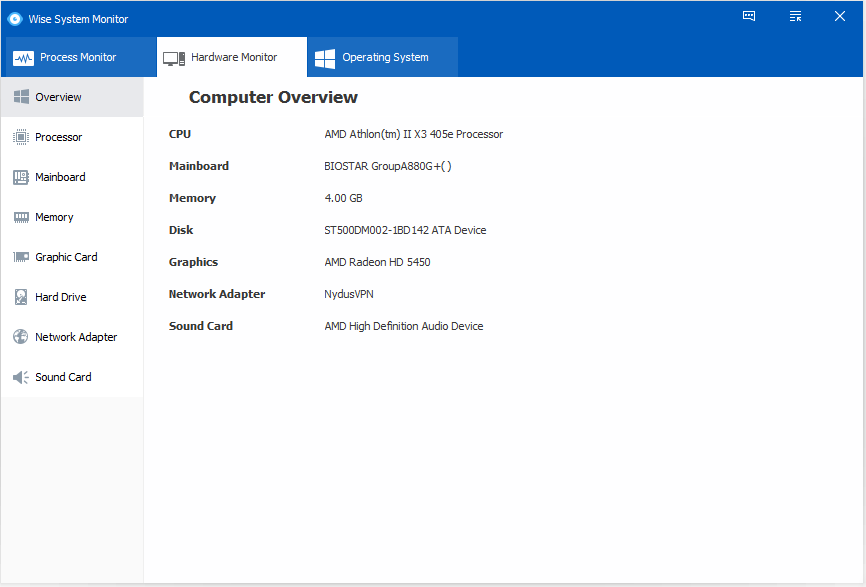Click AMD Radeon HD 5450 value

coord(377,262)
